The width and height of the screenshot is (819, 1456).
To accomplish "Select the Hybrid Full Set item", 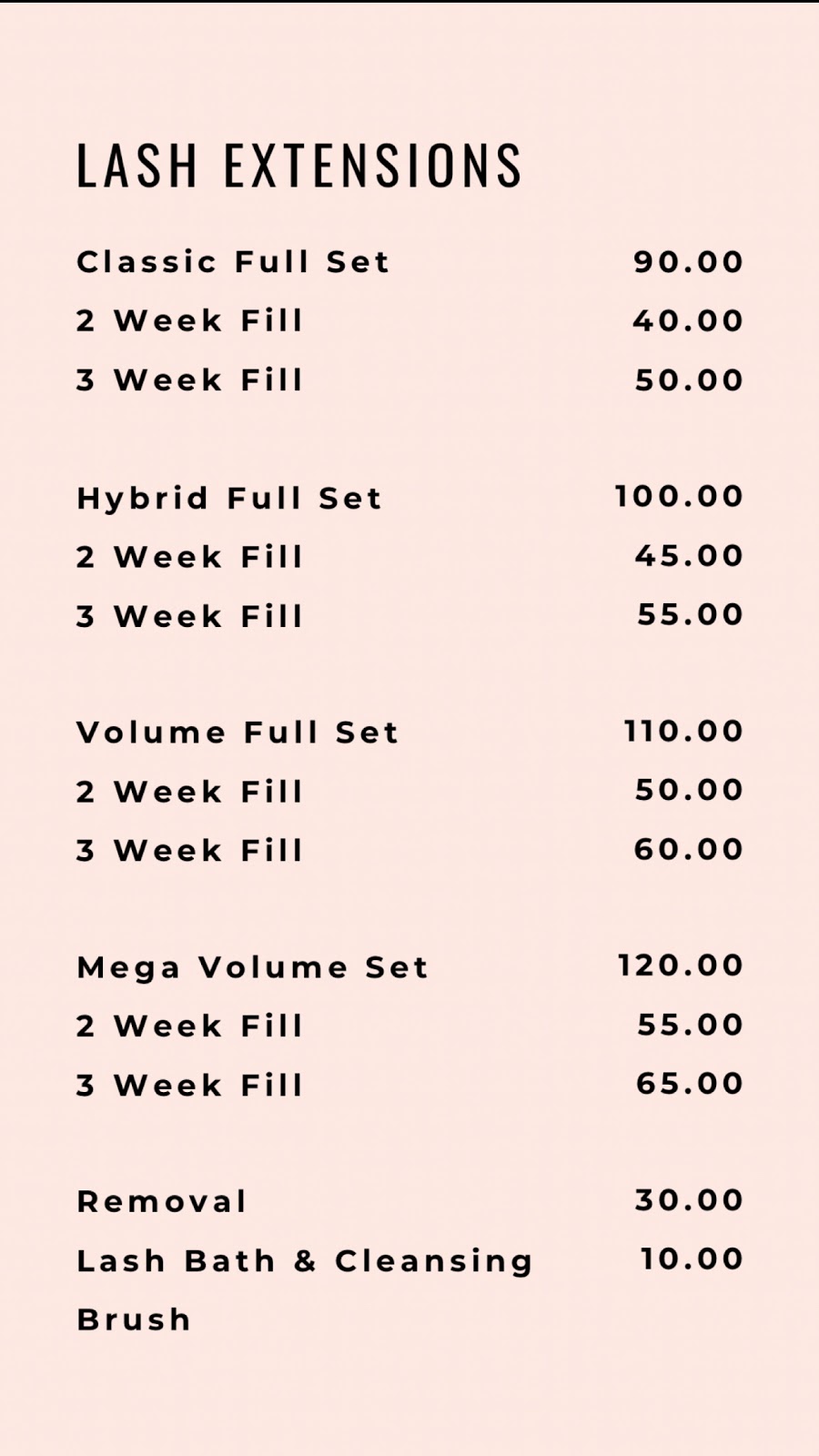I will pyautogui.click(x=229, y=499).
